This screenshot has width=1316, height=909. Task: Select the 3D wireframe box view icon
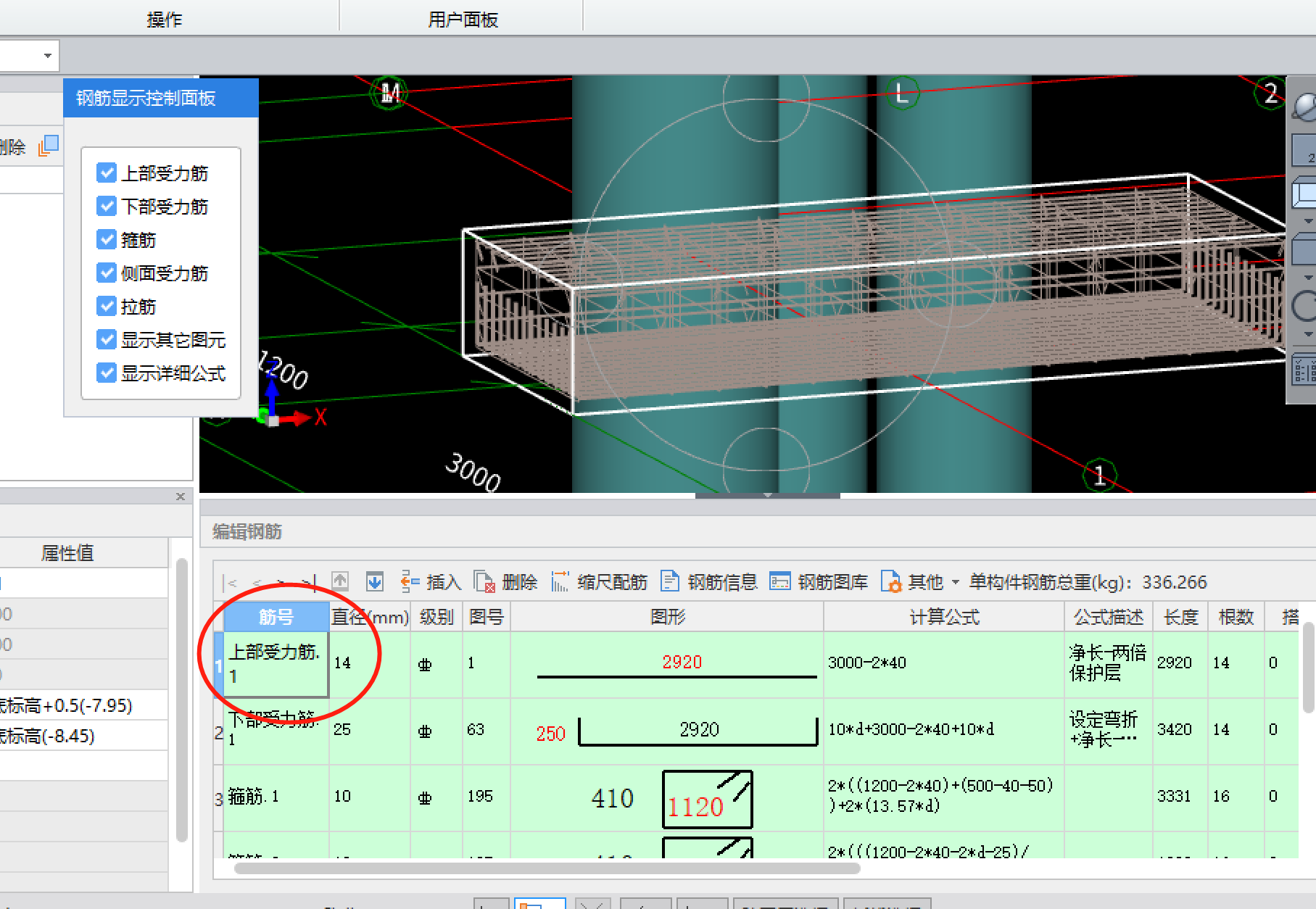1305,194
